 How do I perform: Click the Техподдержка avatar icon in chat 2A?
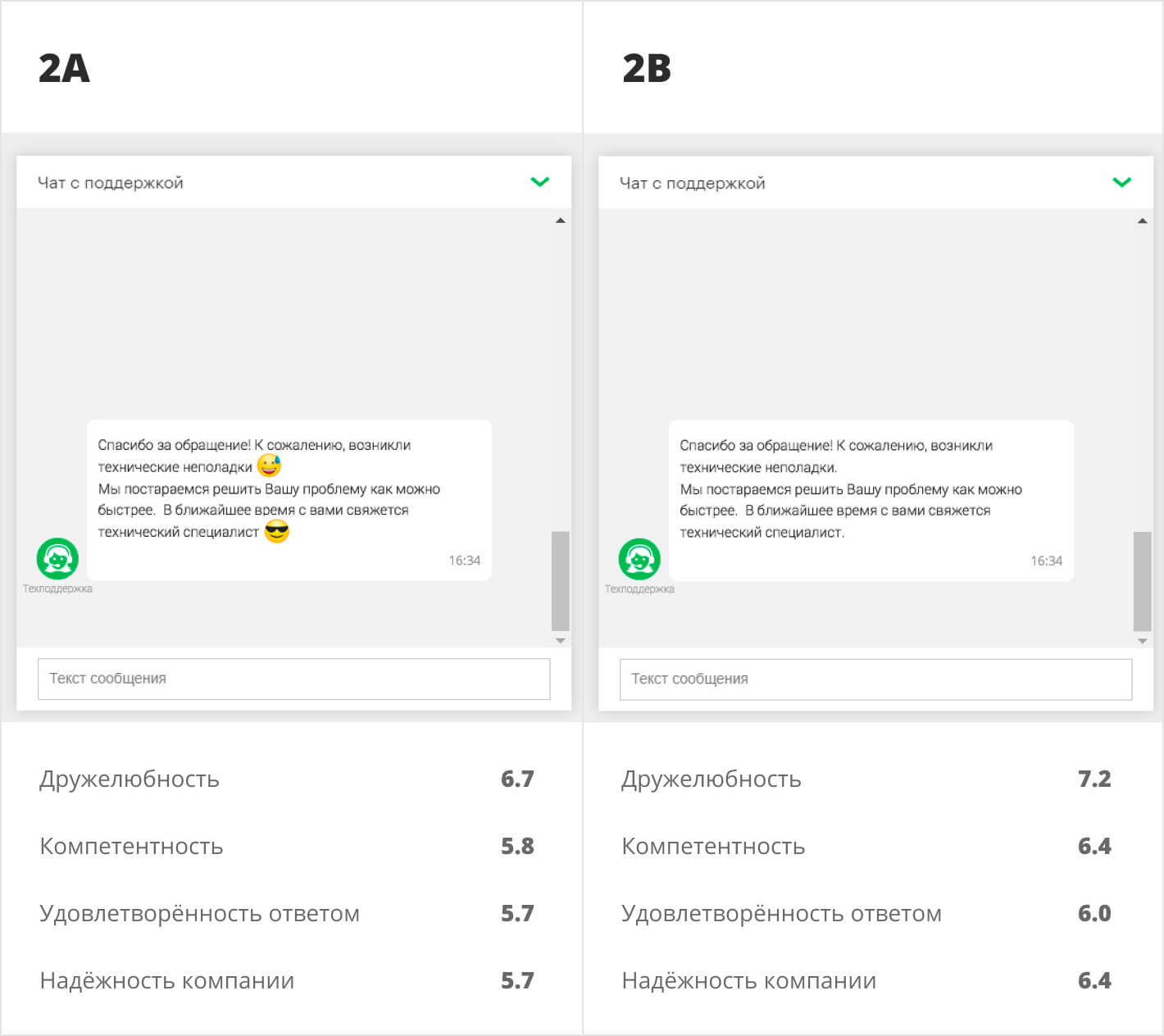pyautogui.click(x=57, y=559)
